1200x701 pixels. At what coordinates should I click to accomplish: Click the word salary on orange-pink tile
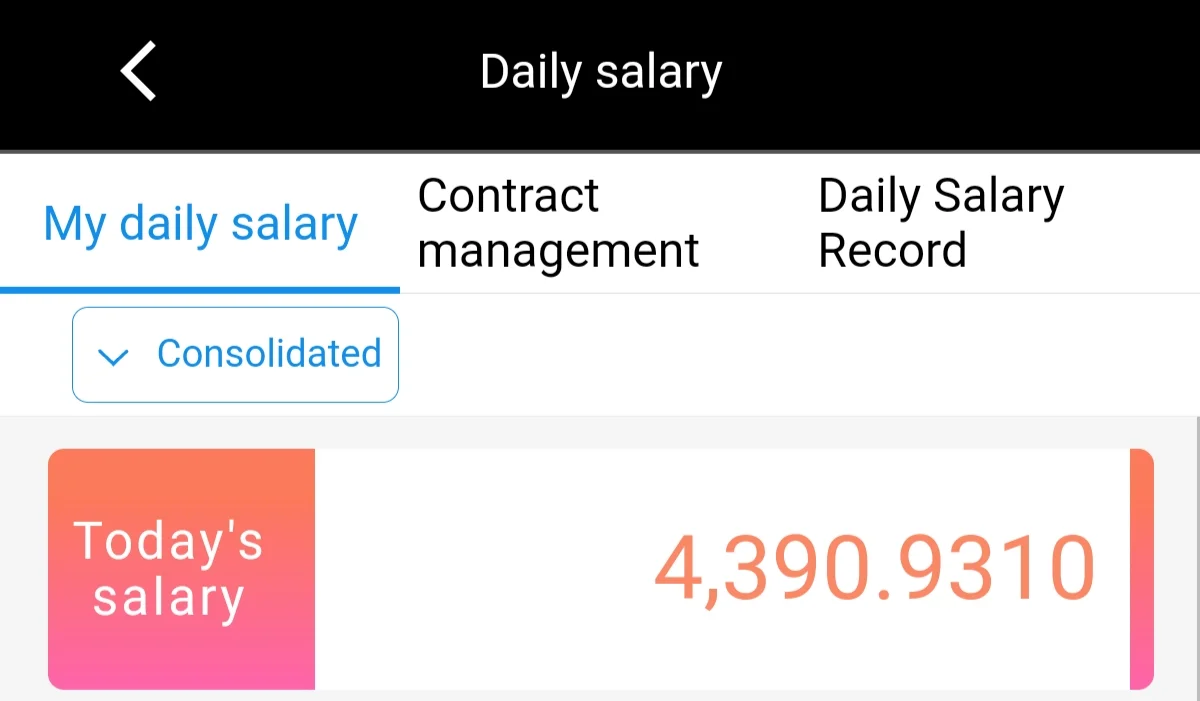coord(169,598)
